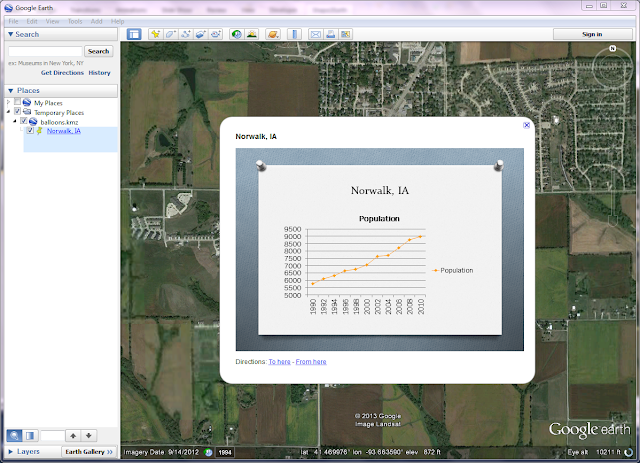The height and width of the screenshot is (463, 640).
Task: Click the empty field beside the Places arrows
Action: click(x=52, y=436)
